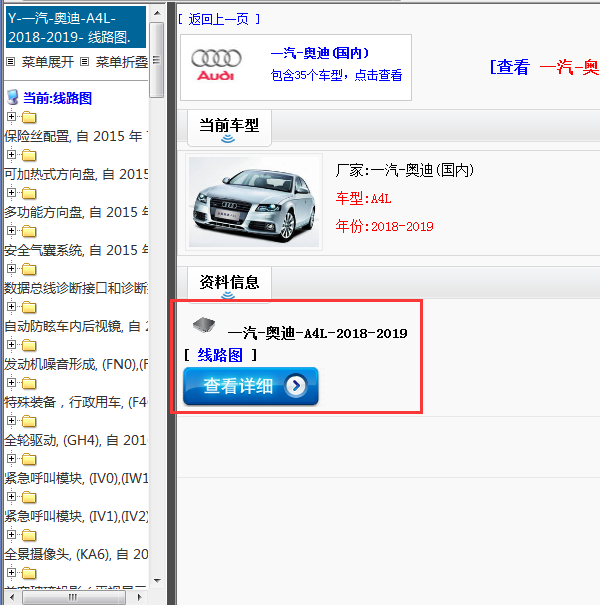This screenshot has width=600, height=605.
Task: Select the 资料信息 tab
Action: coord(229,282)
